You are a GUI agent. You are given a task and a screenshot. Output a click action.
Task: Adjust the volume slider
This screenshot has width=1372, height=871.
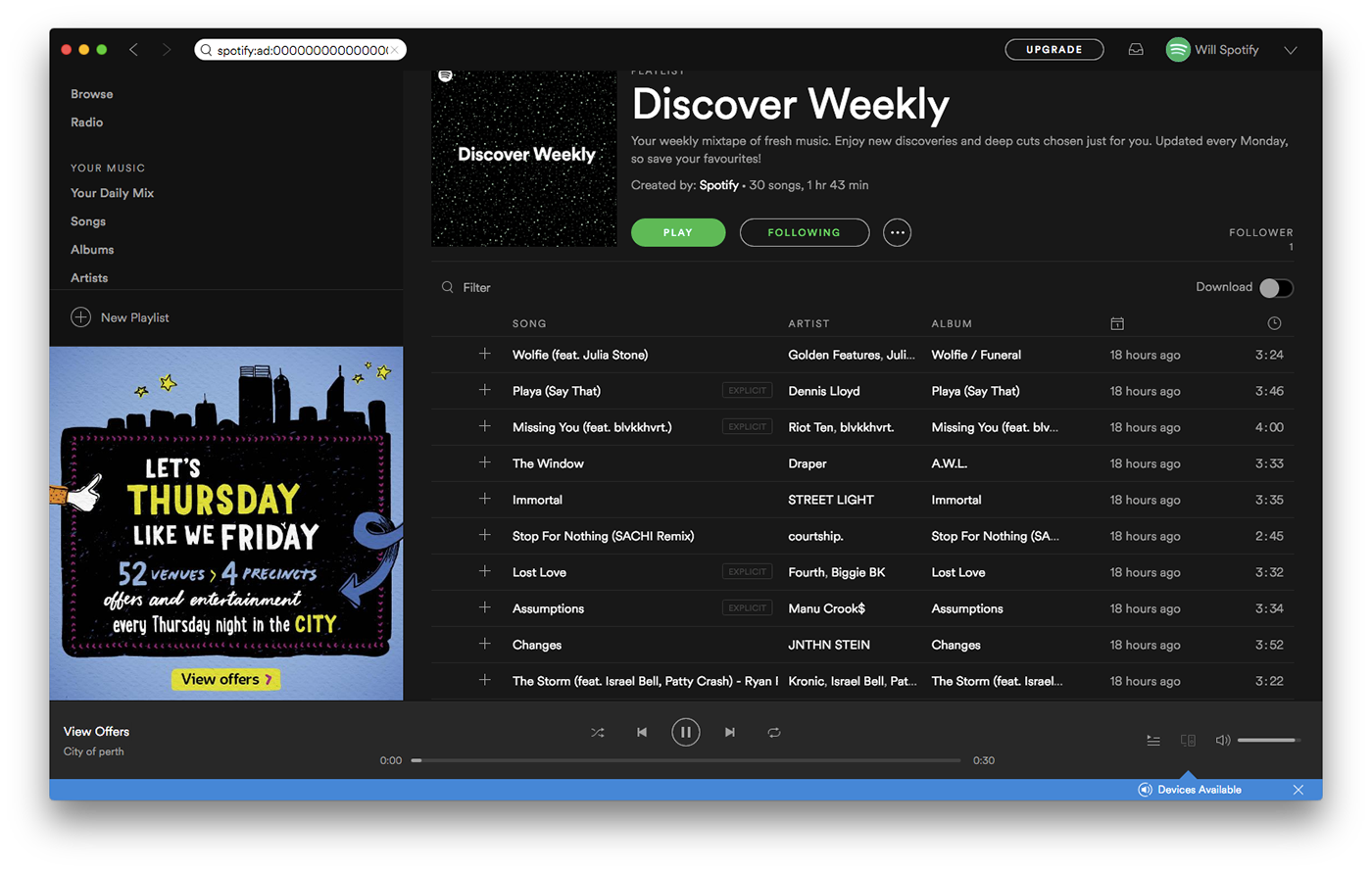click(1268, 741)
